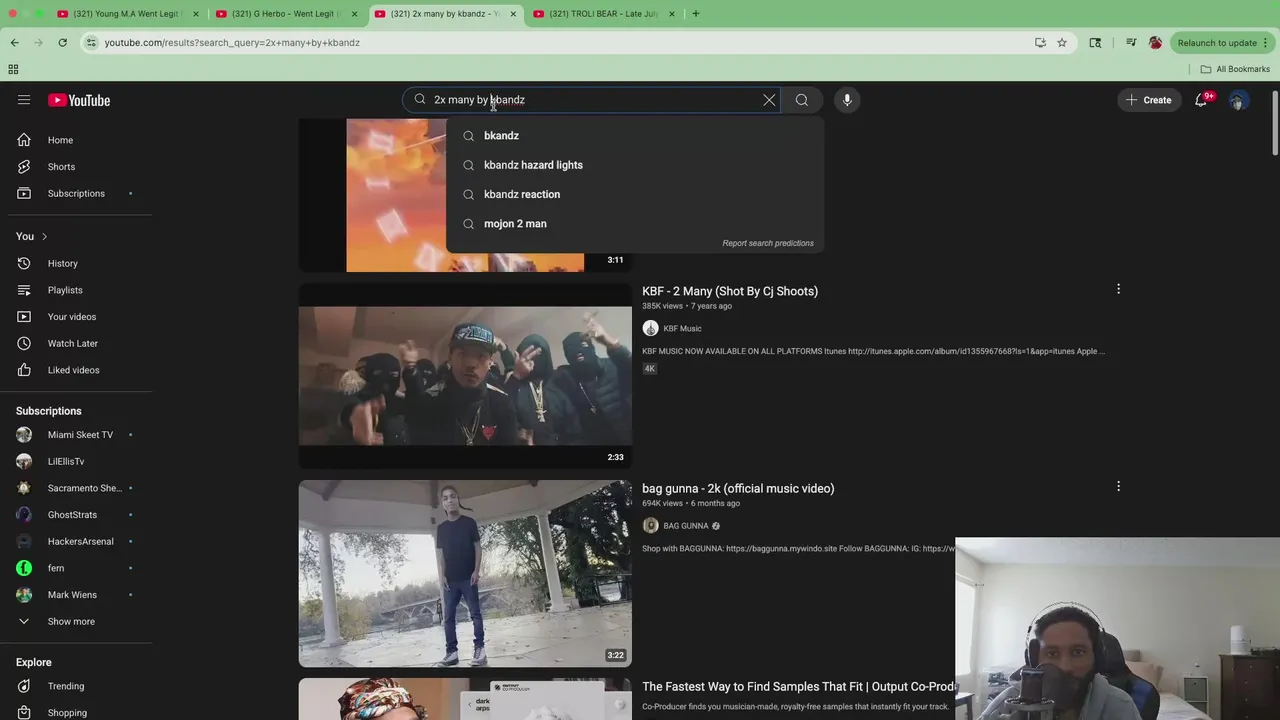The image size is (1280, 720).
Task: Open more options for bag gunna - 2k
Action: coord(1118,487)
